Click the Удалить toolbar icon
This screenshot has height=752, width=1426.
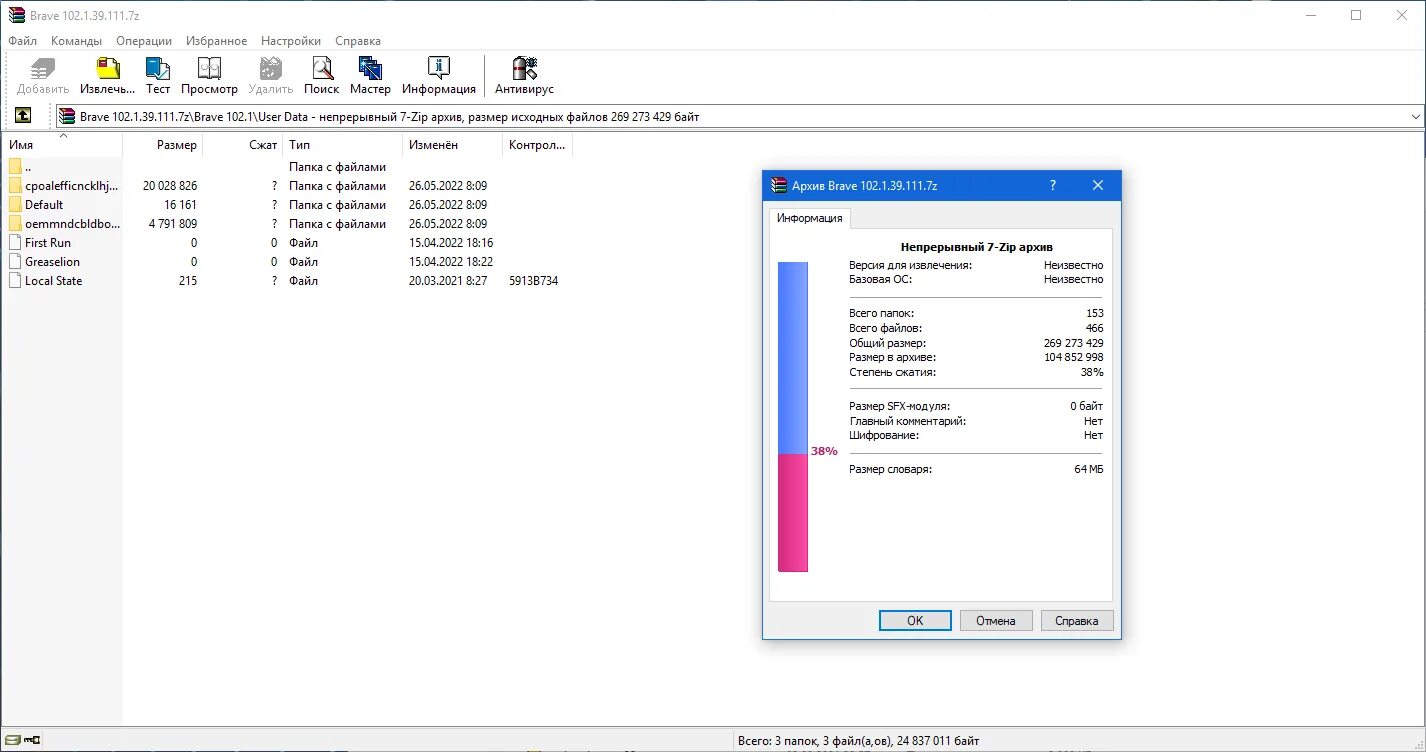pyautogui.click(x=270, y=75)
